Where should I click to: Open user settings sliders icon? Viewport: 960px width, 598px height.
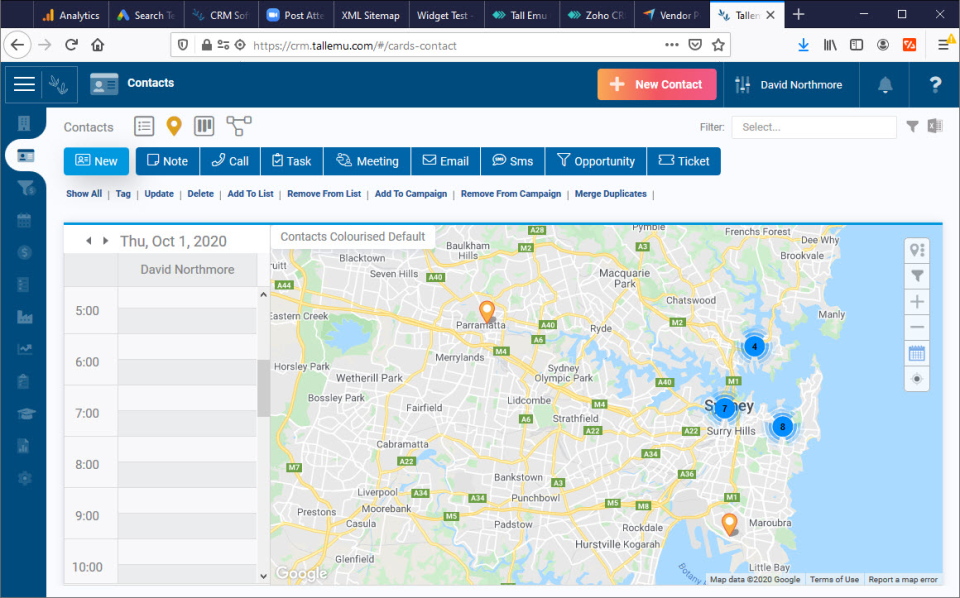click(x=743, y=84)
